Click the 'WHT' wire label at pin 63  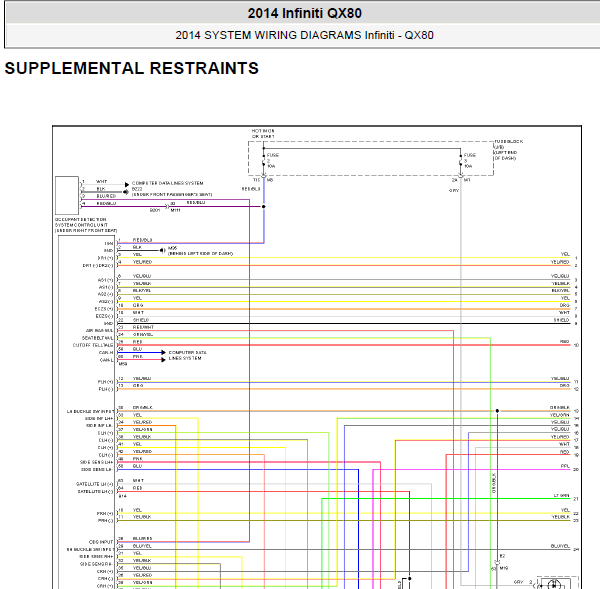click(x=138, y=480)
